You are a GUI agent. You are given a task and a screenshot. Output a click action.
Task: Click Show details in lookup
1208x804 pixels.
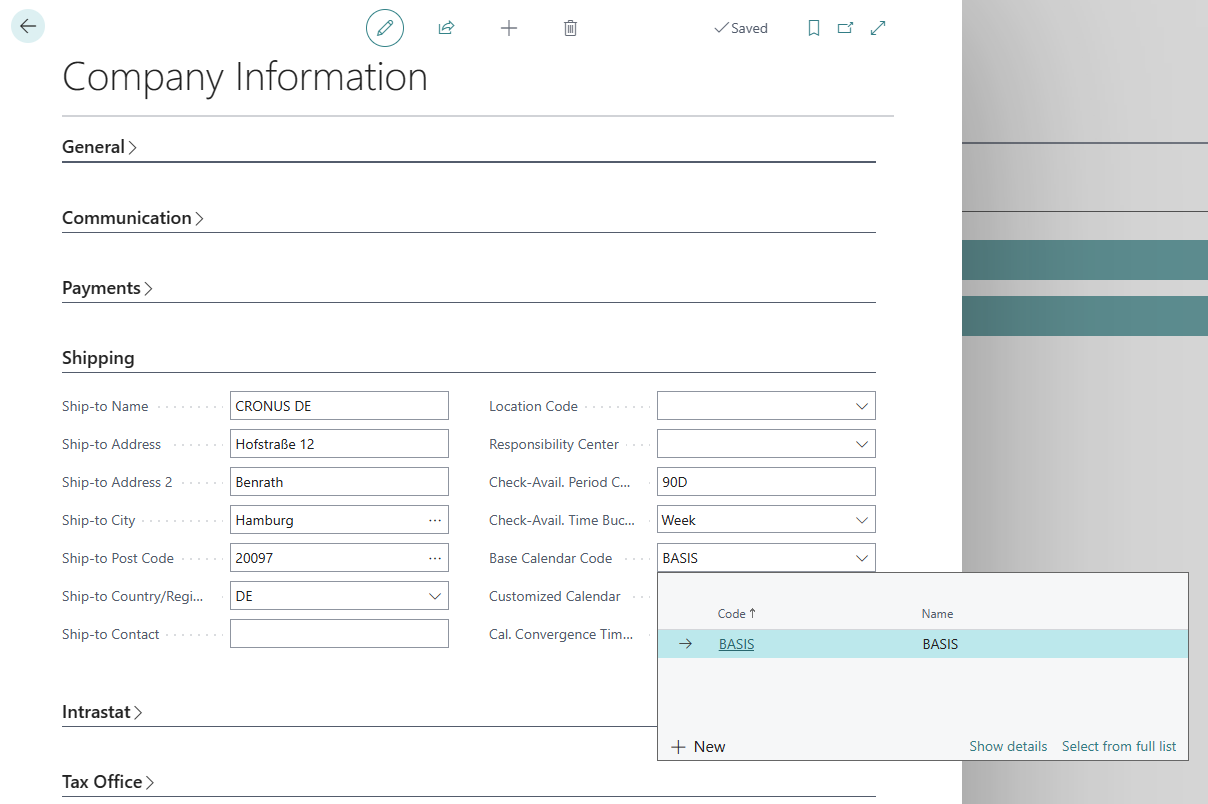[x=1008, y=746]
